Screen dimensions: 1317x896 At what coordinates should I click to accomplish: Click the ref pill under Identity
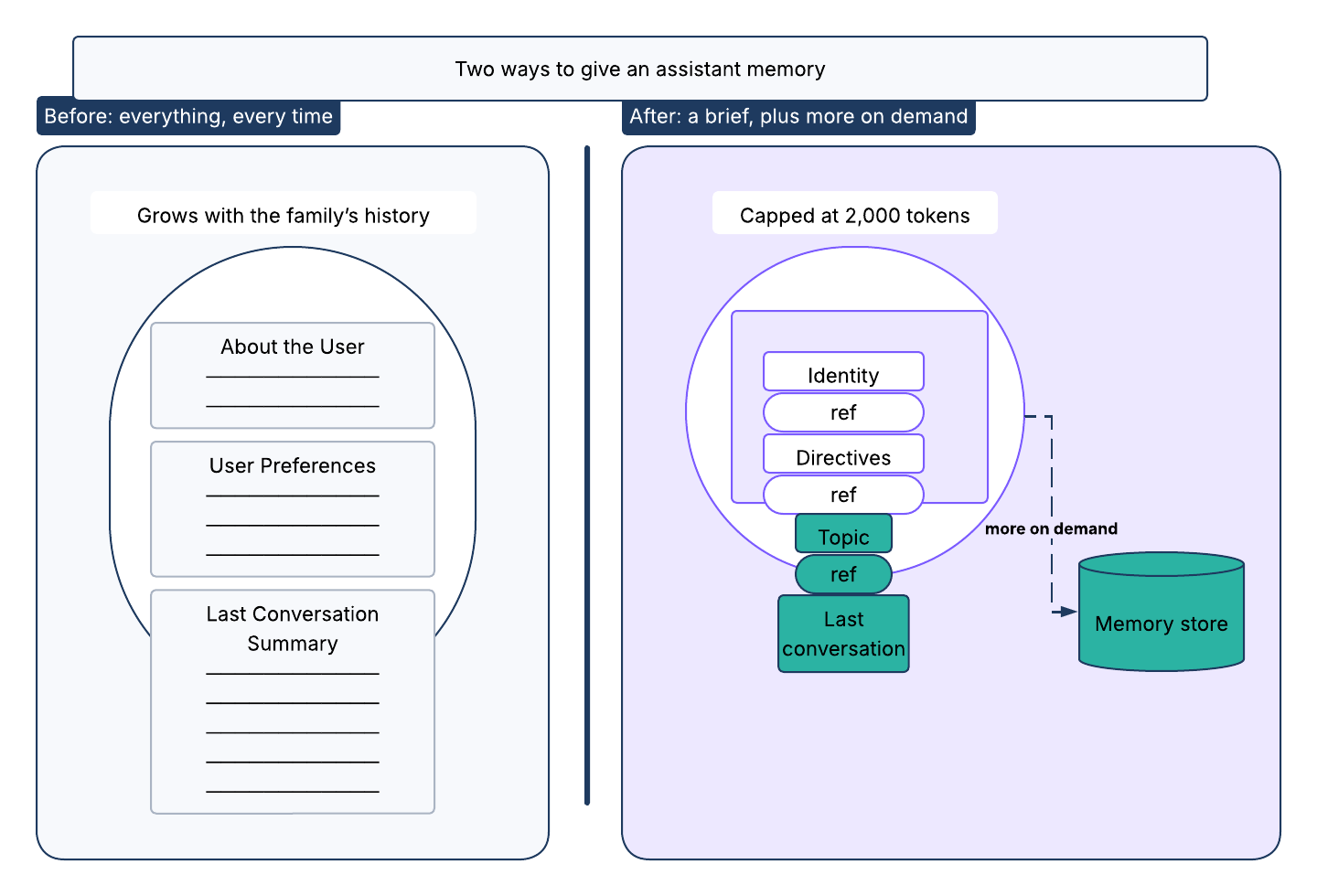(x=843, y=412)
